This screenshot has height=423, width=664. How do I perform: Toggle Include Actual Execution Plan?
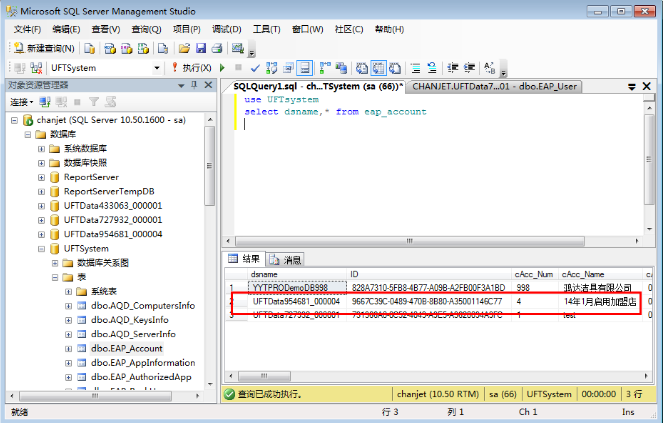pos(325,68)
